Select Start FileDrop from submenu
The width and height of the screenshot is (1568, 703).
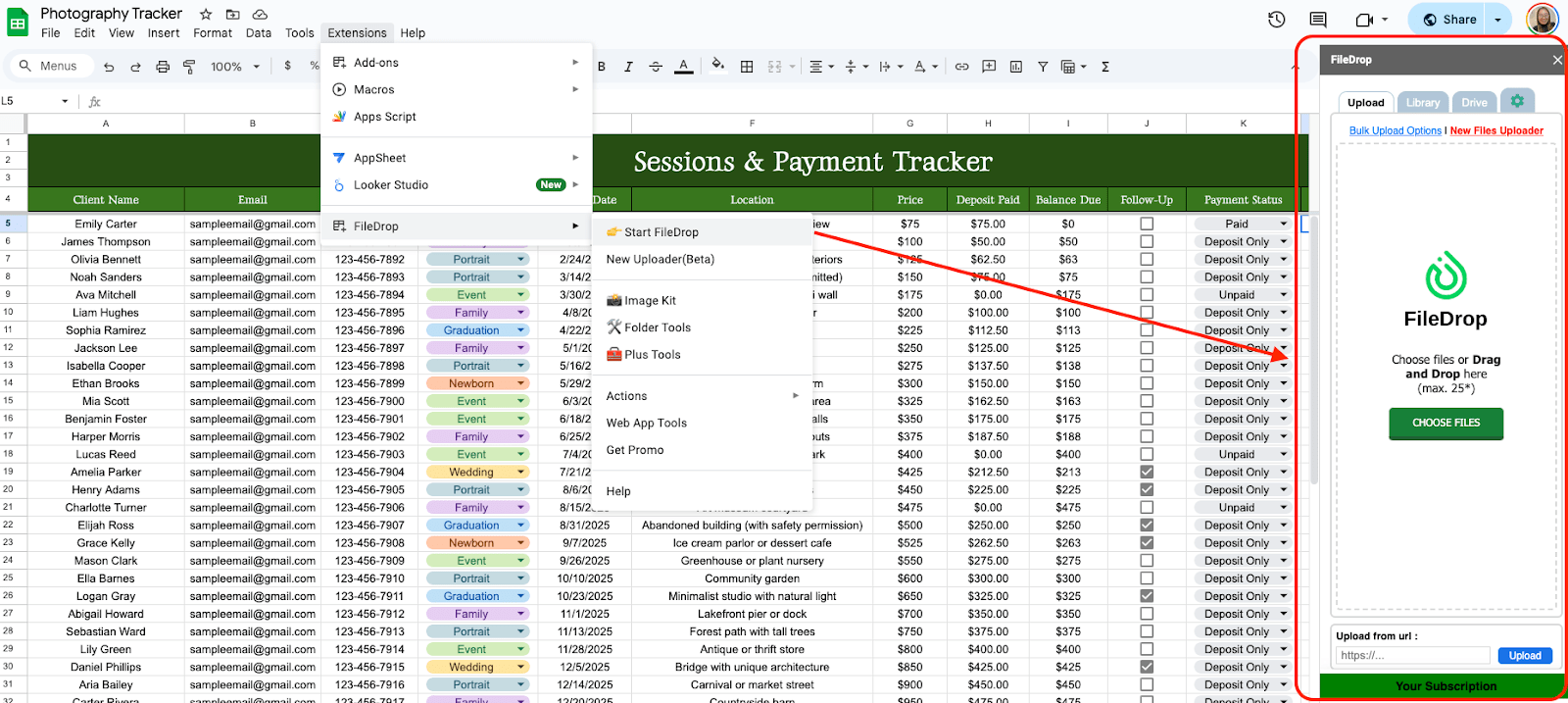(703, 232)
